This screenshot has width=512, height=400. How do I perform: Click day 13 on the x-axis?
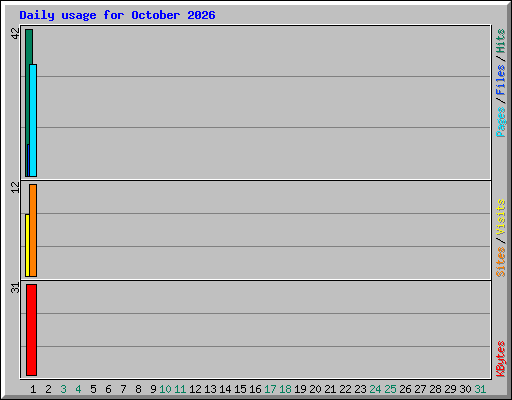(x=210, y=389)
